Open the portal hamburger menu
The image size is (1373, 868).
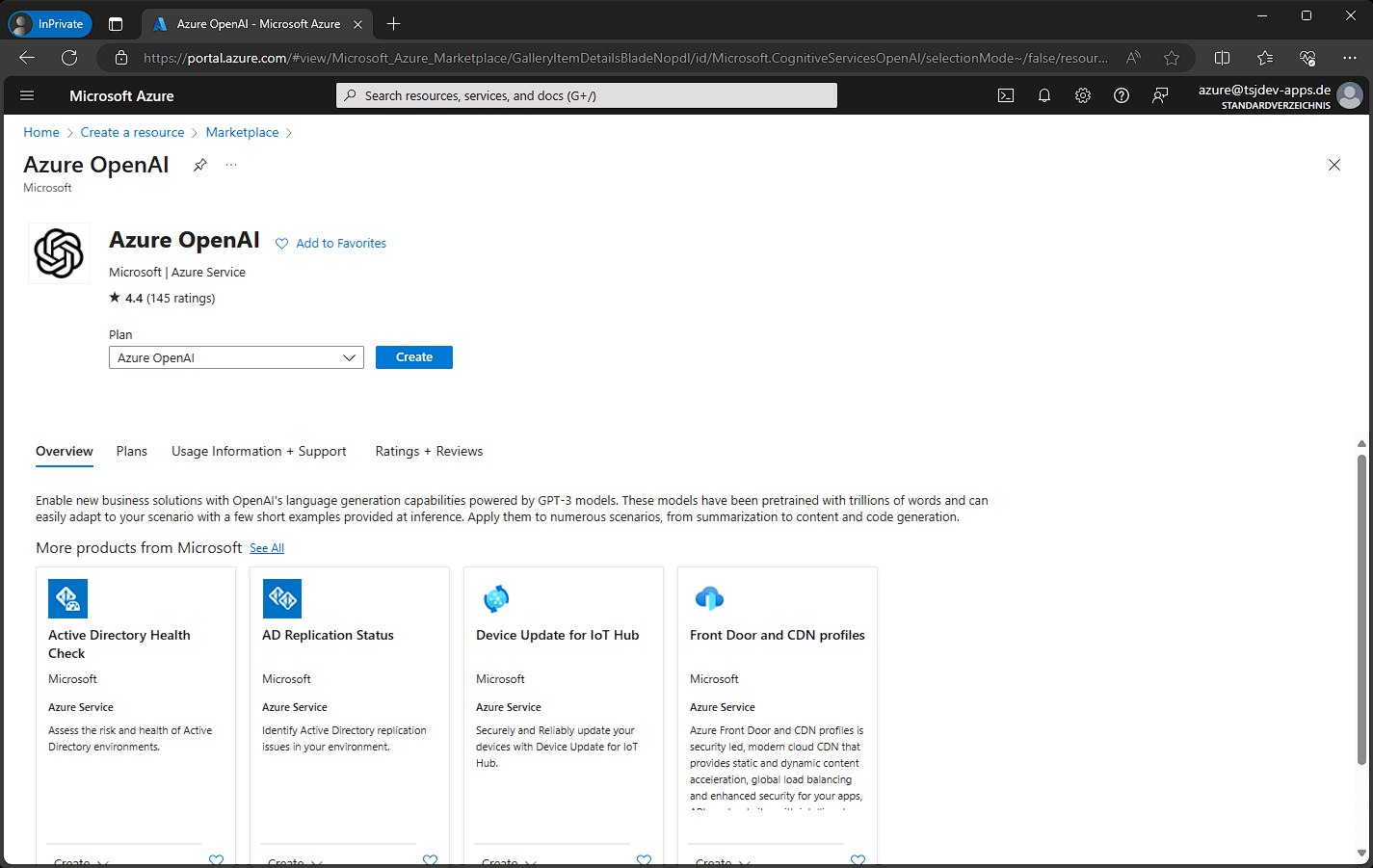27,95
